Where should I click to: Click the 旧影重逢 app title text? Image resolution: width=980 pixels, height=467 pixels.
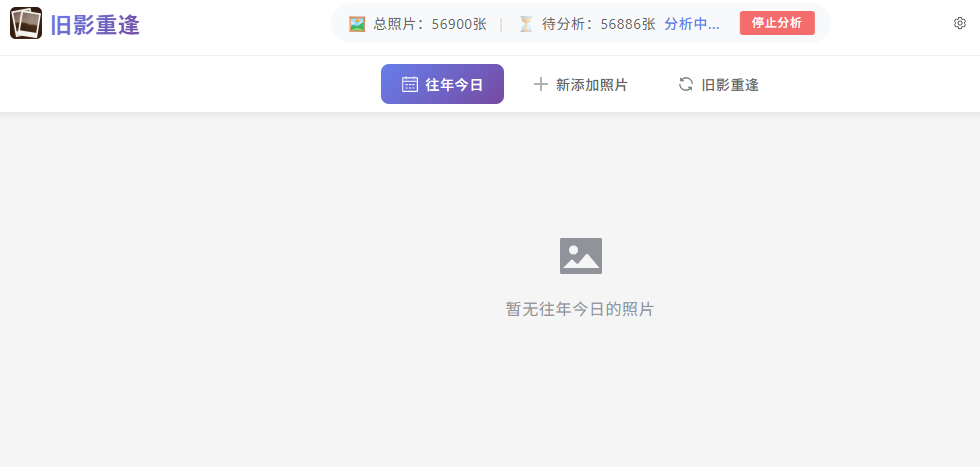(95, 24)
